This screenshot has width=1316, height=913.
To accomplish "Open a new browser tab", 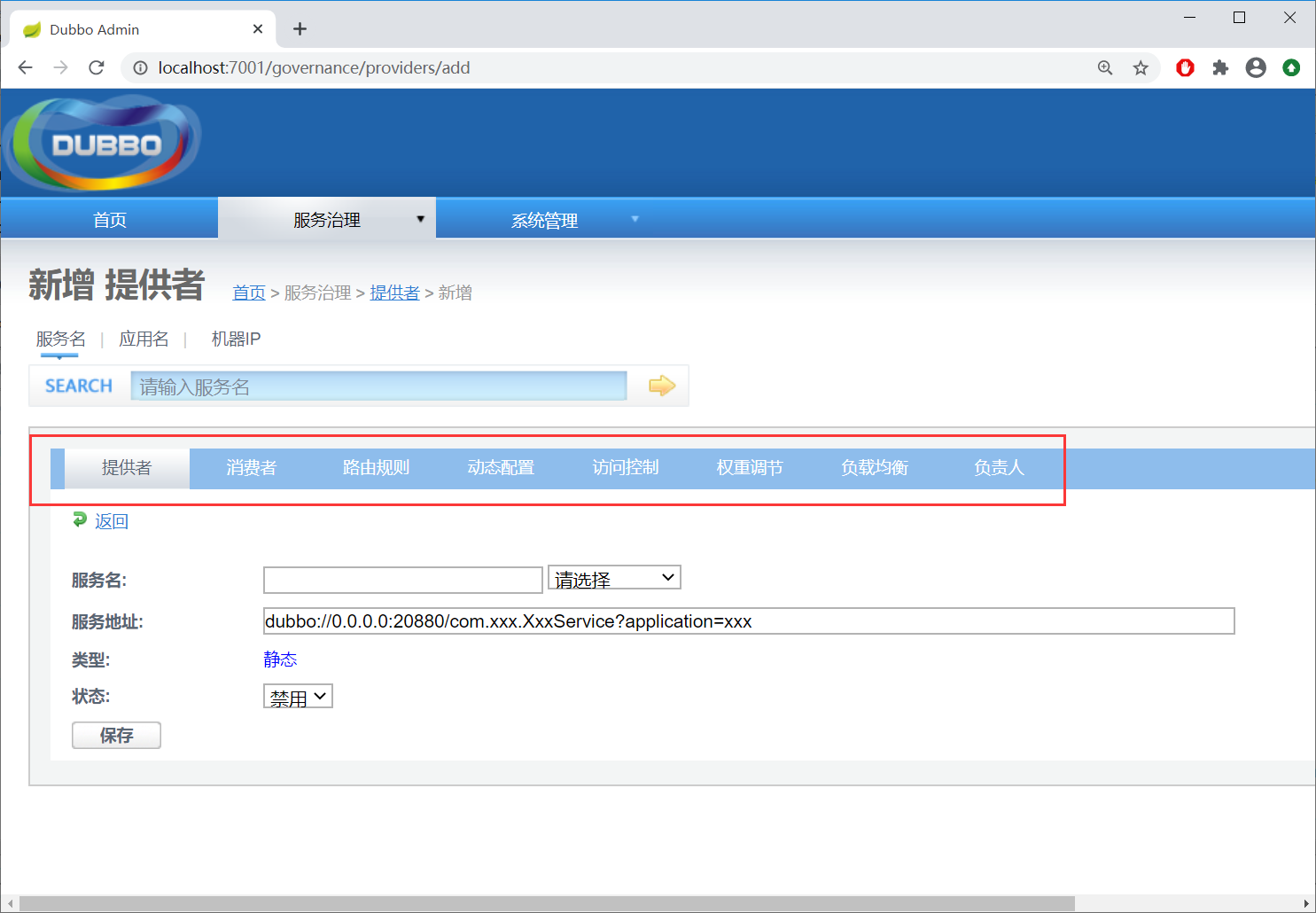I will pyautogui.click(x=300, y=29).
